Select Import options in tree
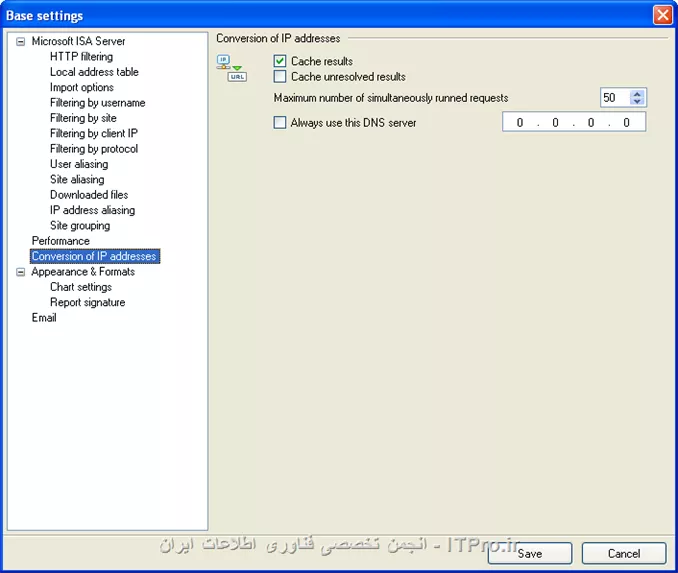Viewport: 678px width, 573px height. click(x=82, y=87)
